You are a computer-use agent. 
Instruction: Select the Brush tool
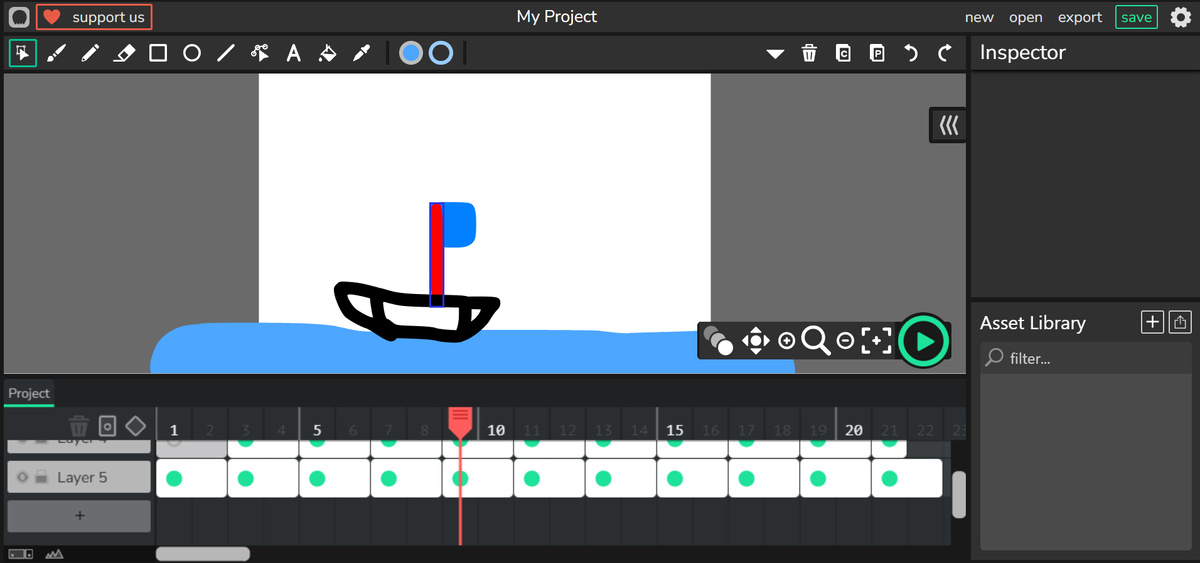point(56,53)
